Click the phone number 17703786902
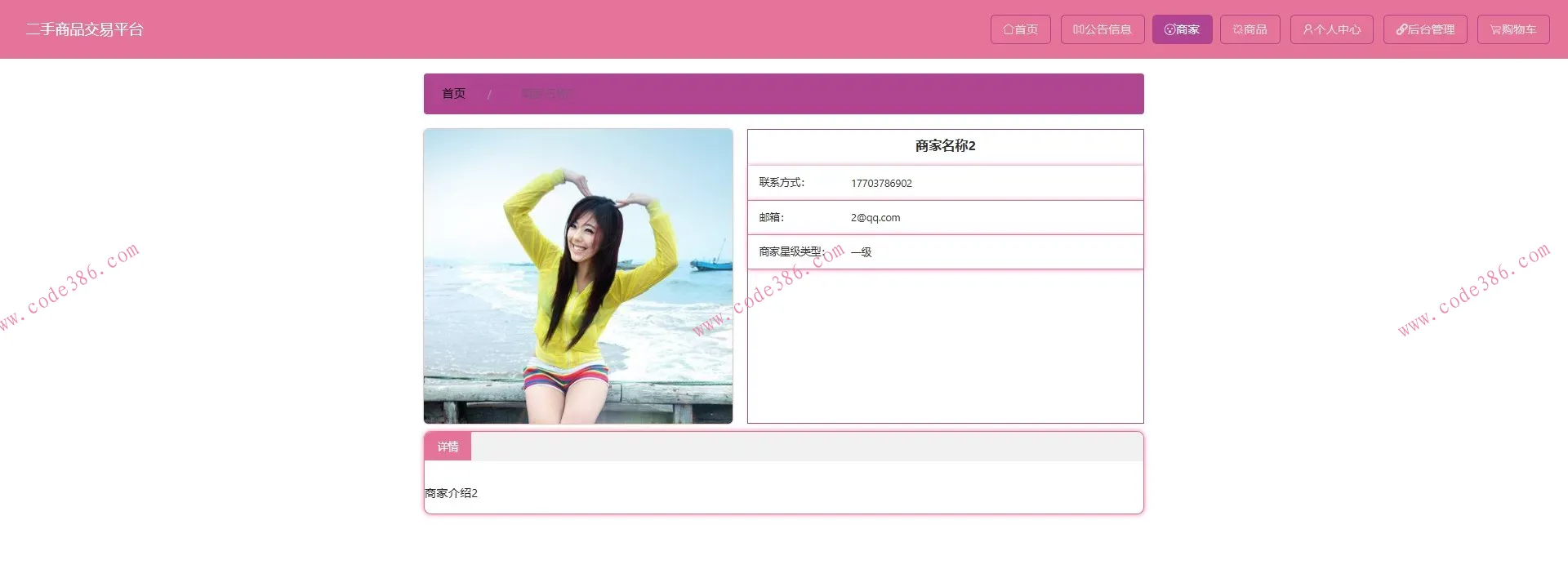 coord(881,184)
